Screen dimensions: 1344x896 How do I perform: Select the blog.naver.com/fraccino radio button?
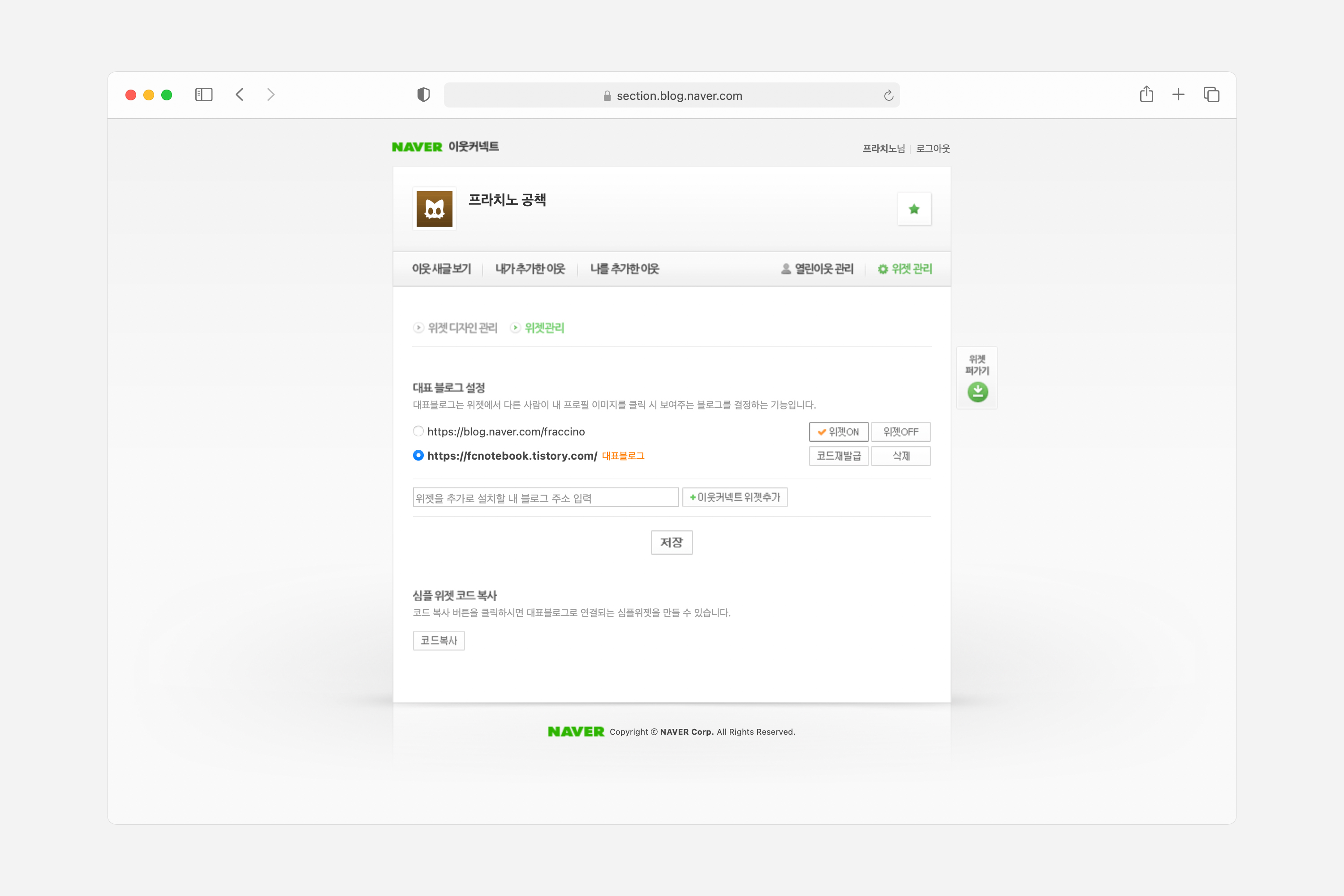click(x=418, y=431)
